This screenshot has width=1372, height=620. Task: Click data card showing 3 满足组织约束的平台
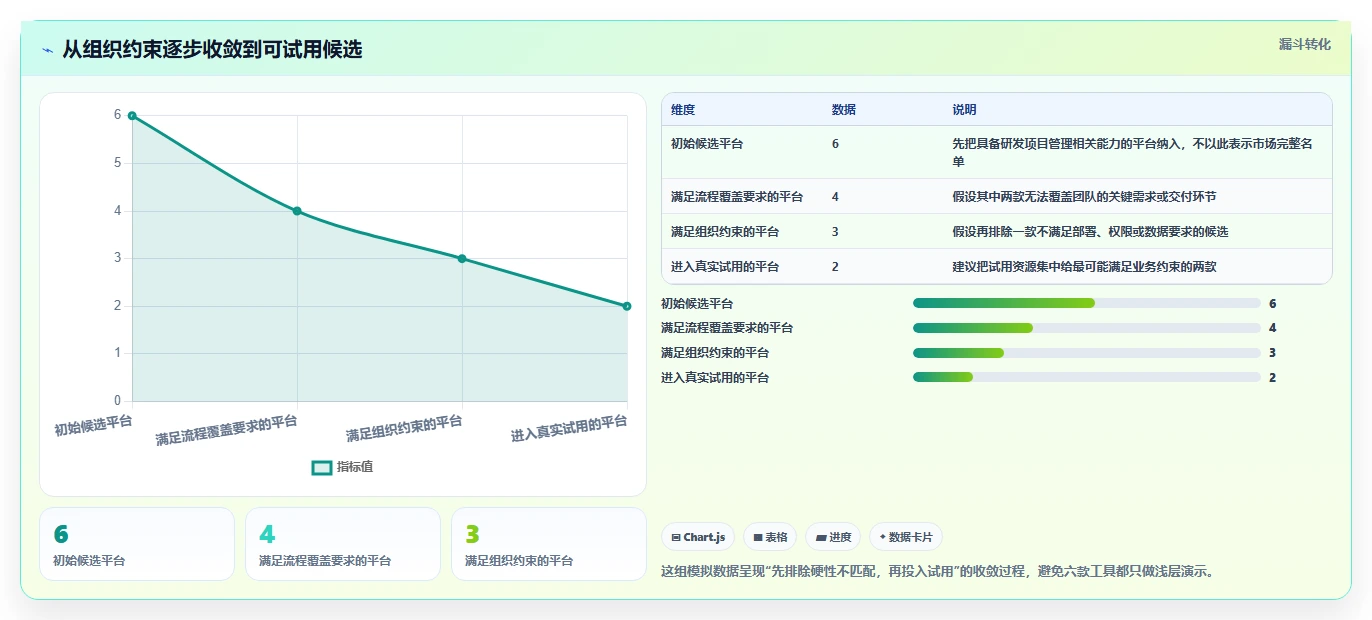[x=549, y=544]
